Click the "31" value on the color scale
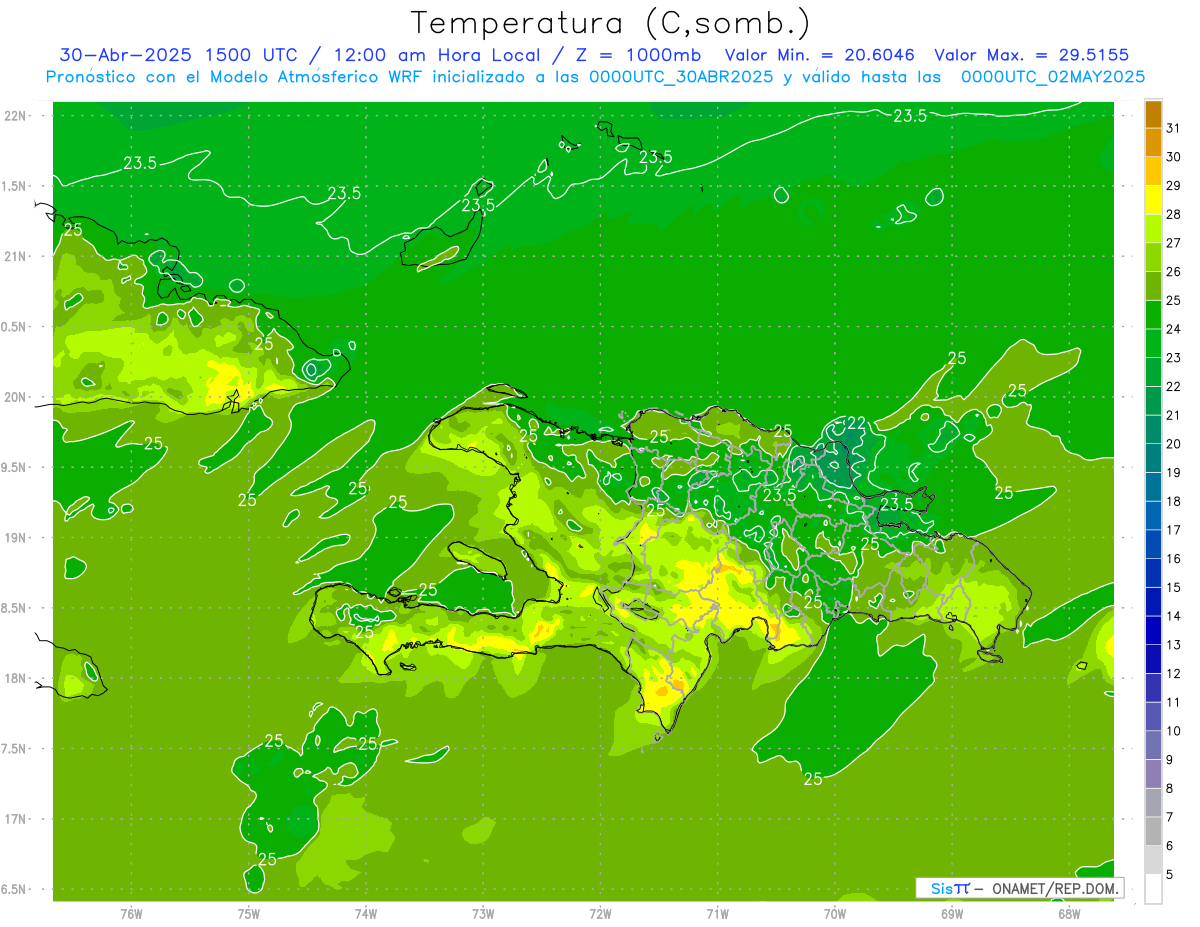Screen dimensions: 1200x927 (1174, 128)
